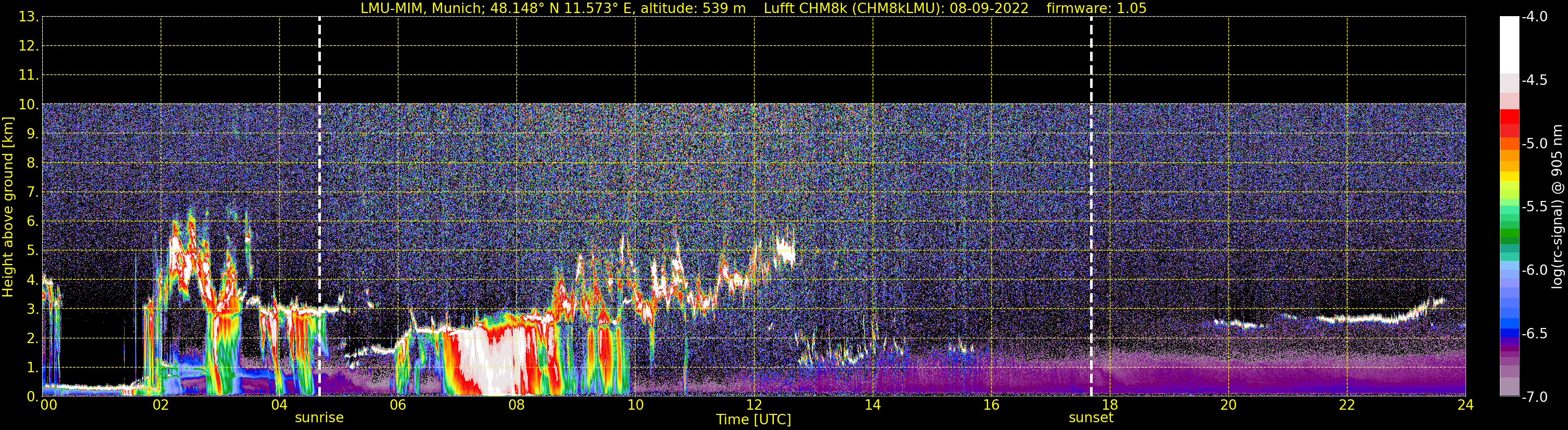
Task: Click the "18" tick on the time axis
Action: [1110, 405]
